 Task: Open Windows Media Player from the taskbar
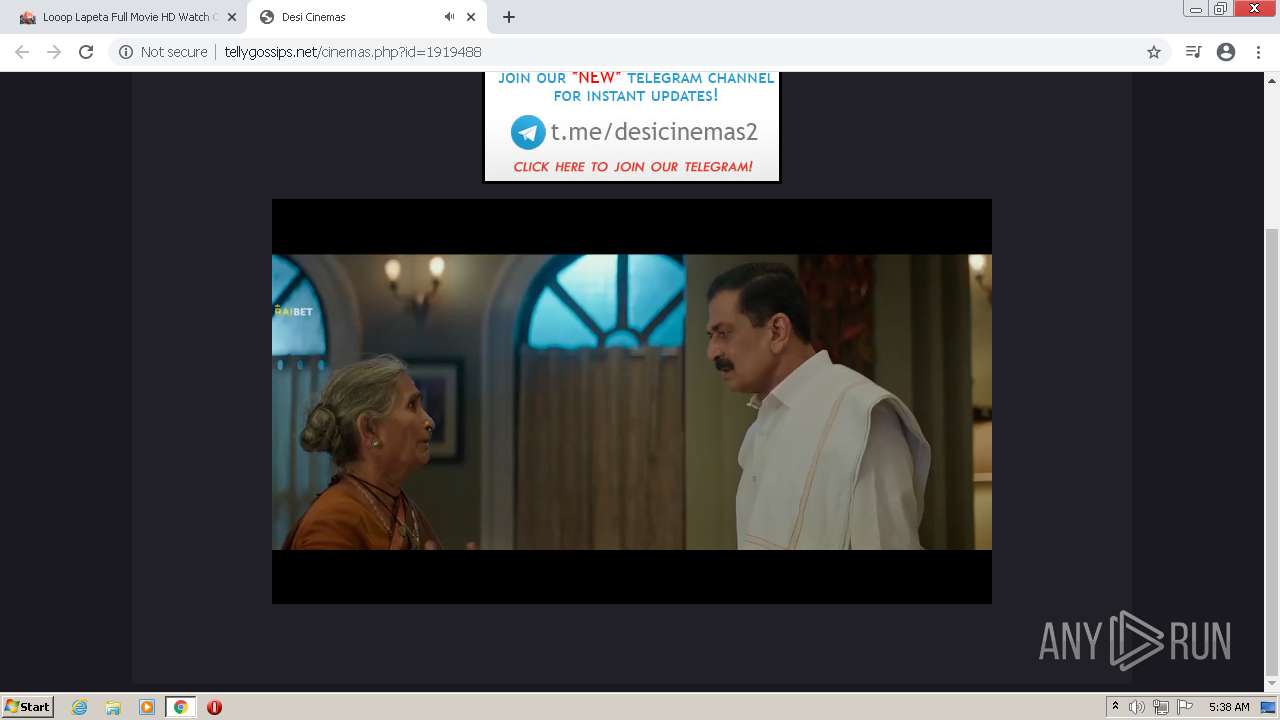point(147,707)
